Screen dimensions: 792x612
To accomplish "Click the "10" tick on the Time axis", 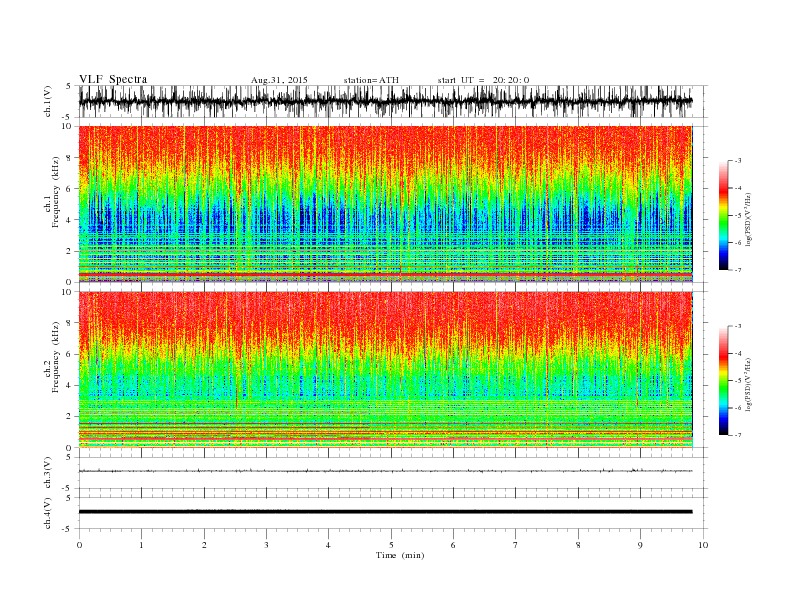I will [x=703, y=545].
